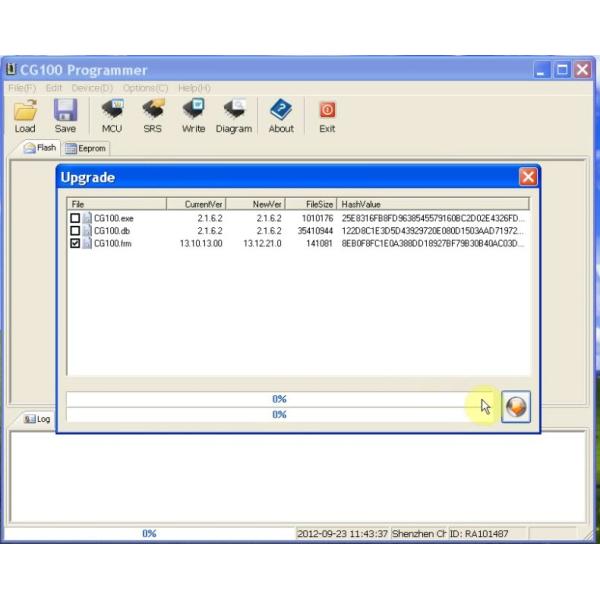Open the Log tab

[x=37, y=419]
